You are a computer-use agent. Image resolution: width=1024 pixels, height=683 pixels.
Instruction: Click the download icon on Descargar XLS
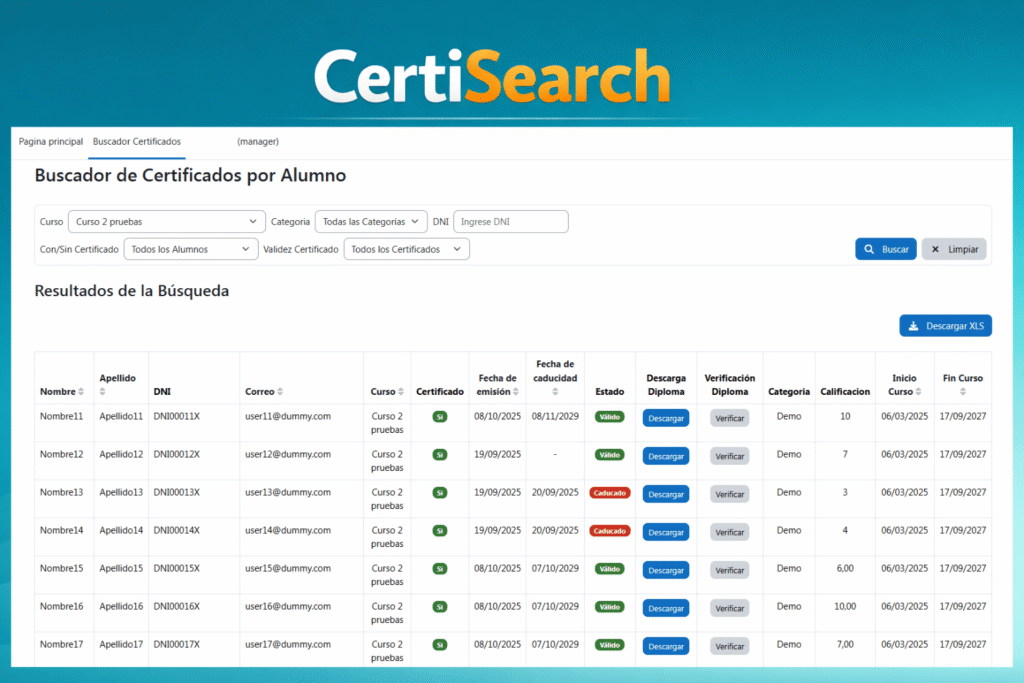915,325
